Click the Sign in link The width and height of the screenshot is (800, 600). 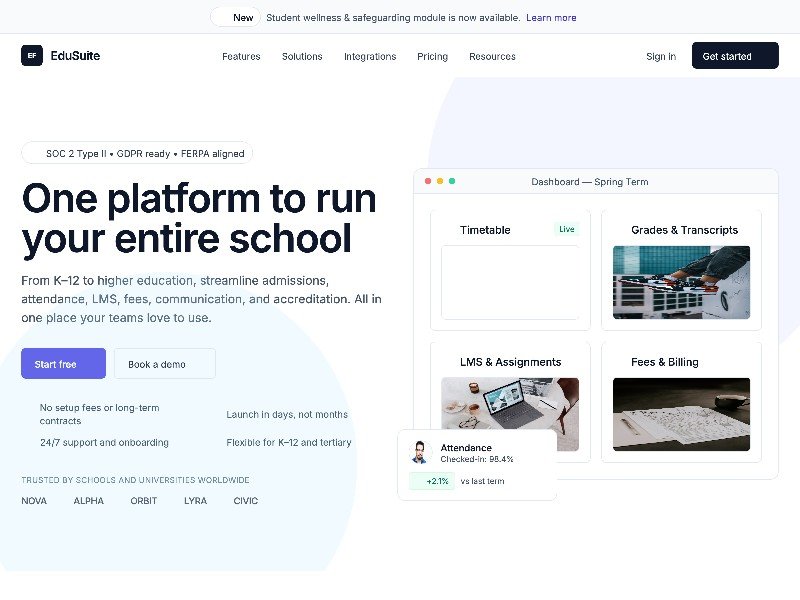tap(660, 57)
